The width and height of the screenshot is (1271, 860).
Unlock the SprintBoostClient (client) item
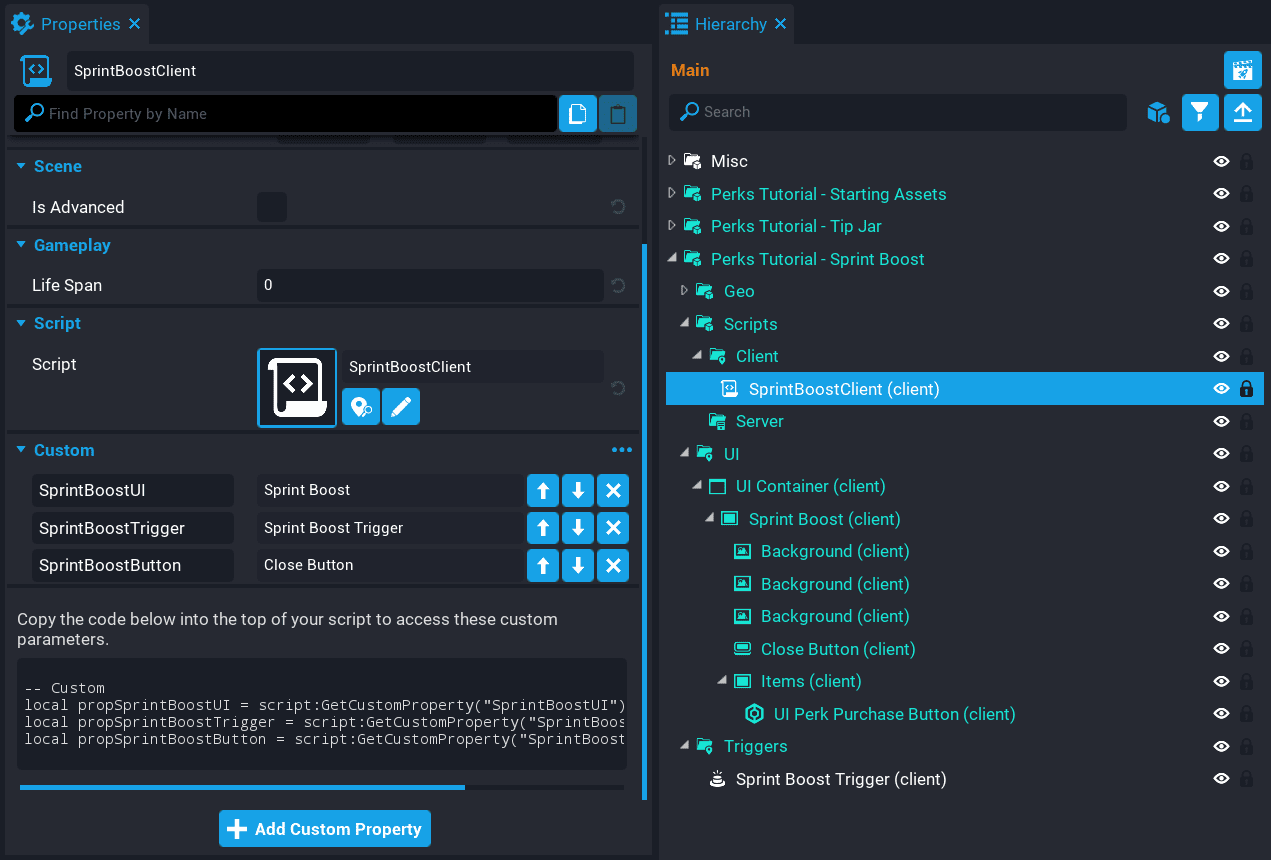1246,389
